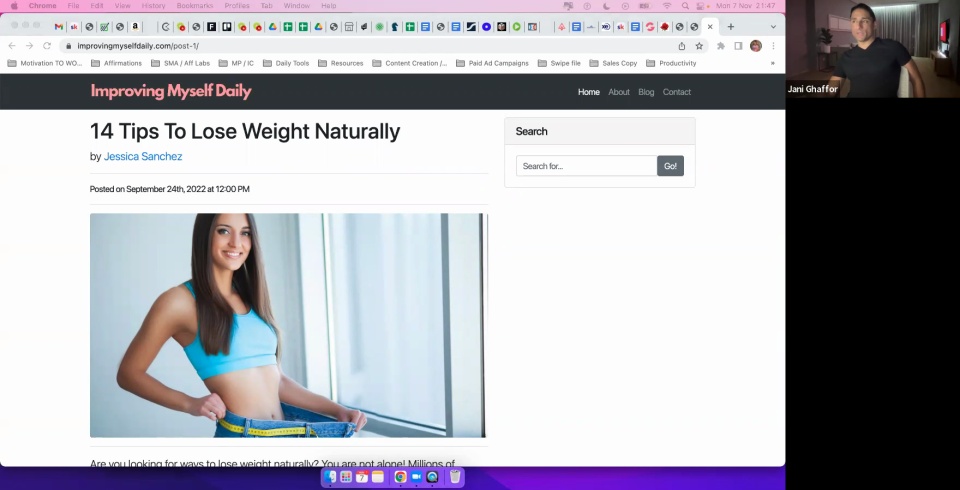Click the Wi-Fi icon in the menu bar
The image size is (960, 490).
click(667, 6)
